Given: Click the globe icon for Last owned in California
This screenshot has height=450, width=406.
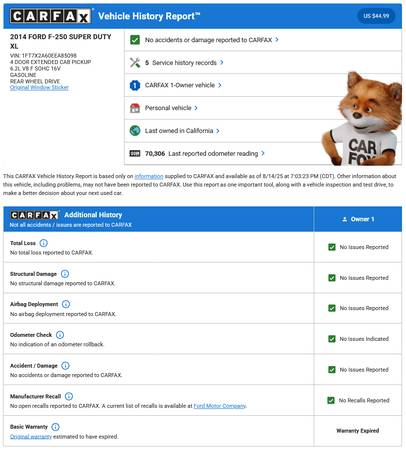Looking at the screenshot, I should (135, 131).
